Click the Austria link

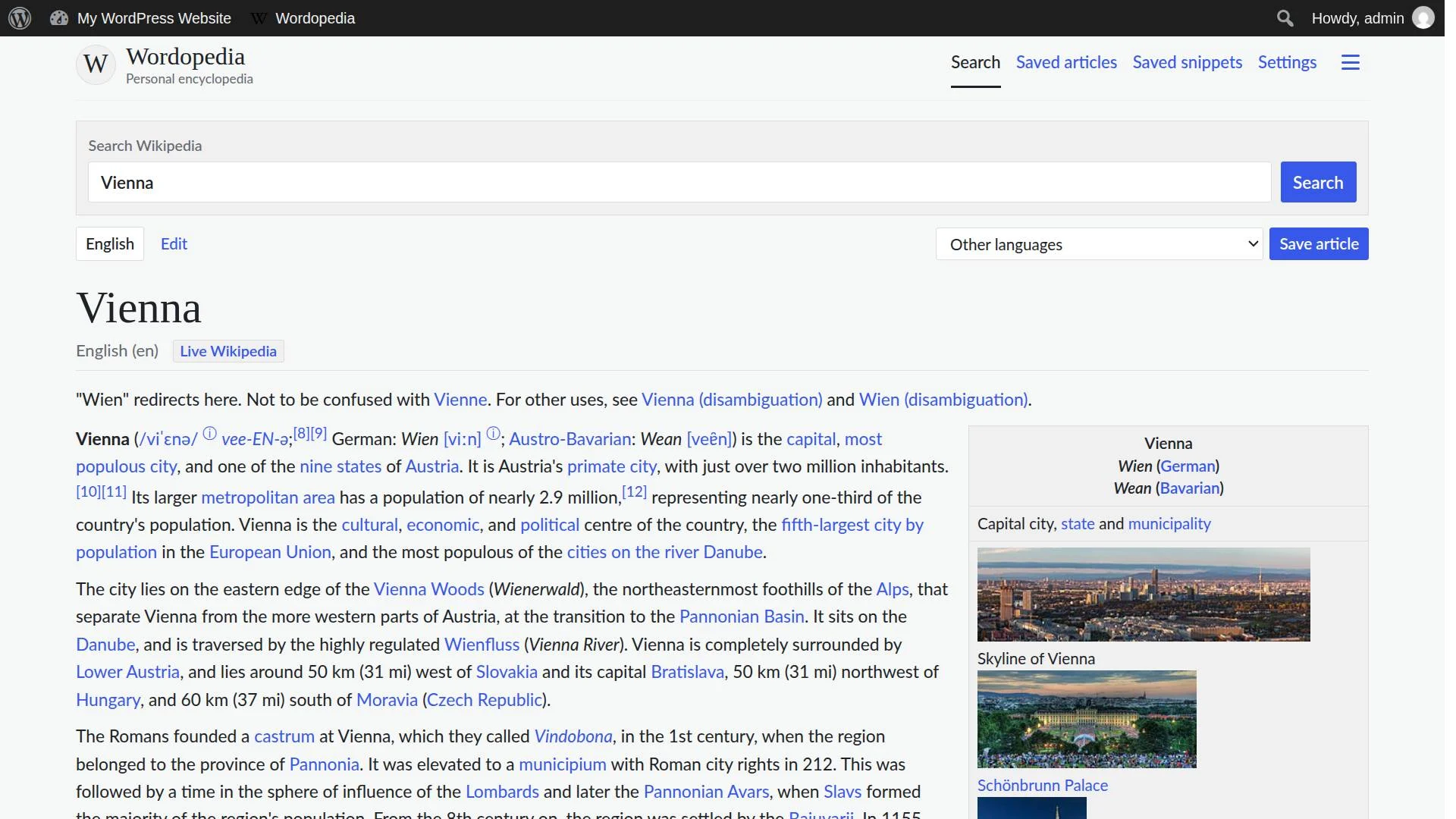click(432, 466)
